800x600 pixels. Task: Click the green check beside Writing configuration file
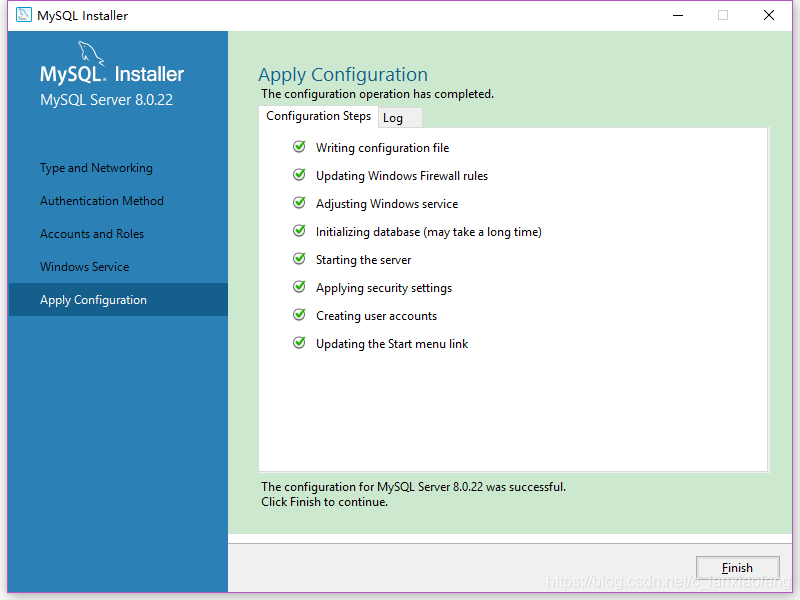pyautogui.click(x=299, y=147)
